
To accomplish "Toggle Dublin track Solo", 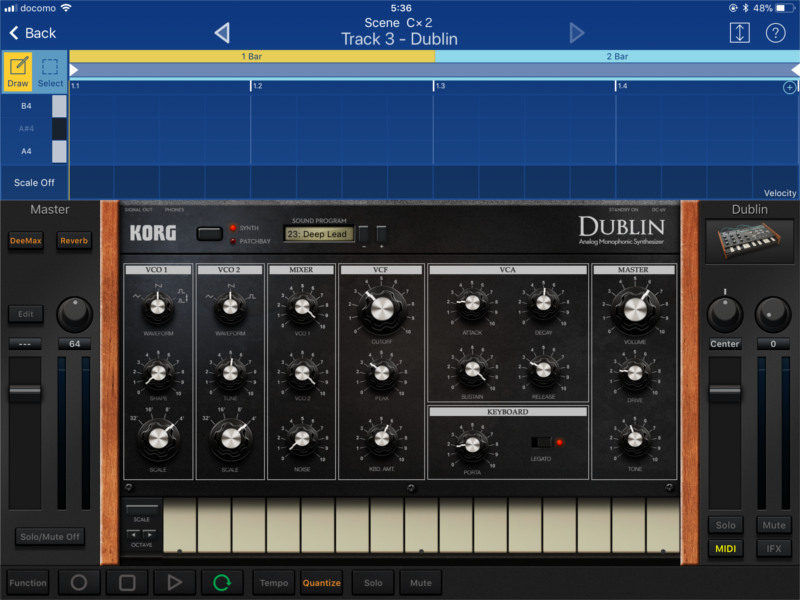I will [725, 525].
